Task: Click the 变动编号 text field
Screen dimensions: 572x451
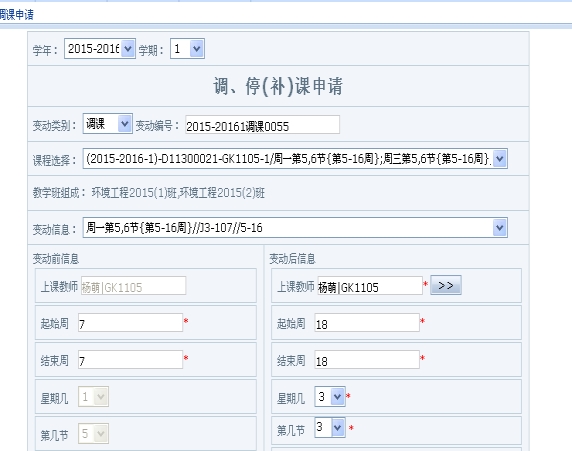Action: 262,125
